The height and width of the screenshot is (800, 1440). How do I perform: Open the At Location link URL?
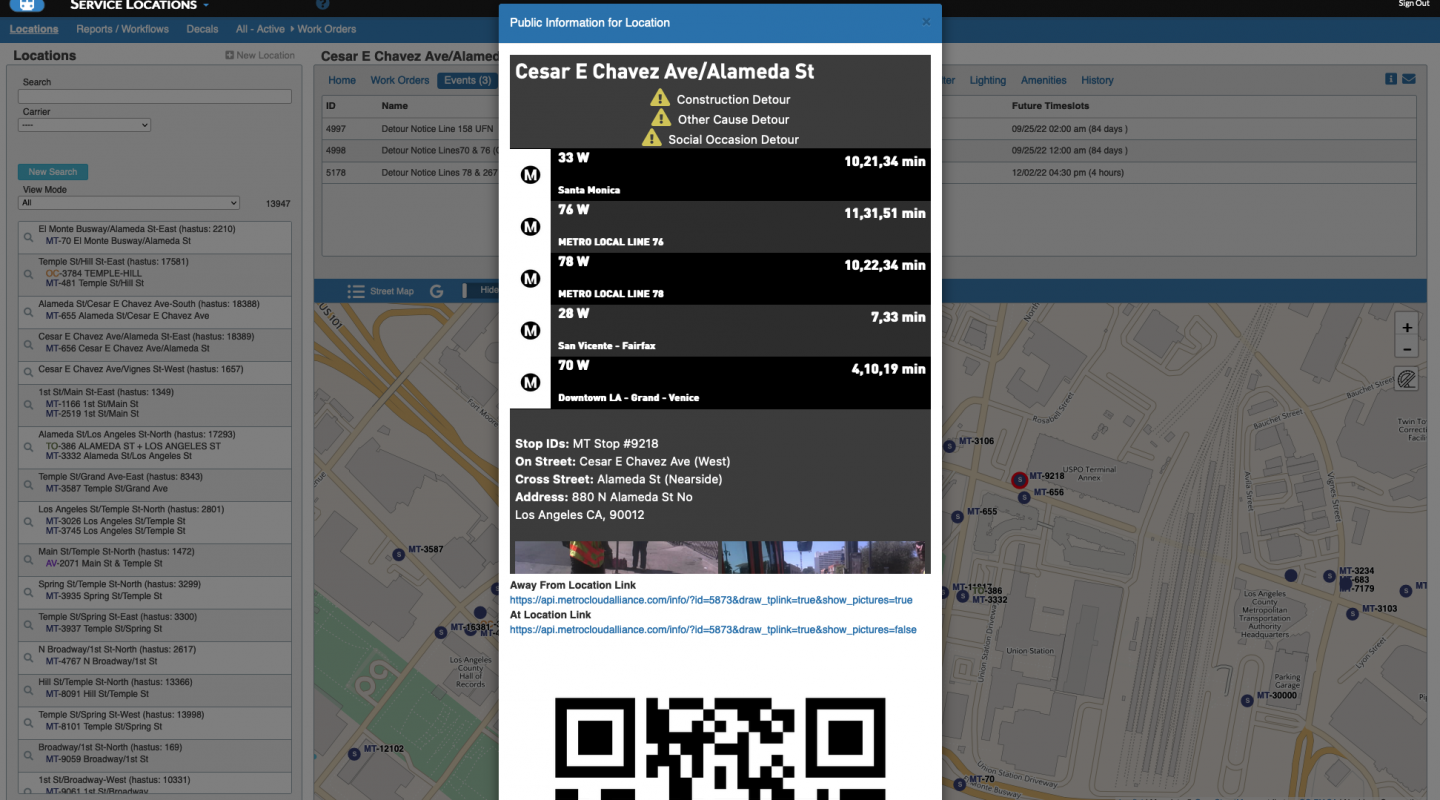[713, 630]
